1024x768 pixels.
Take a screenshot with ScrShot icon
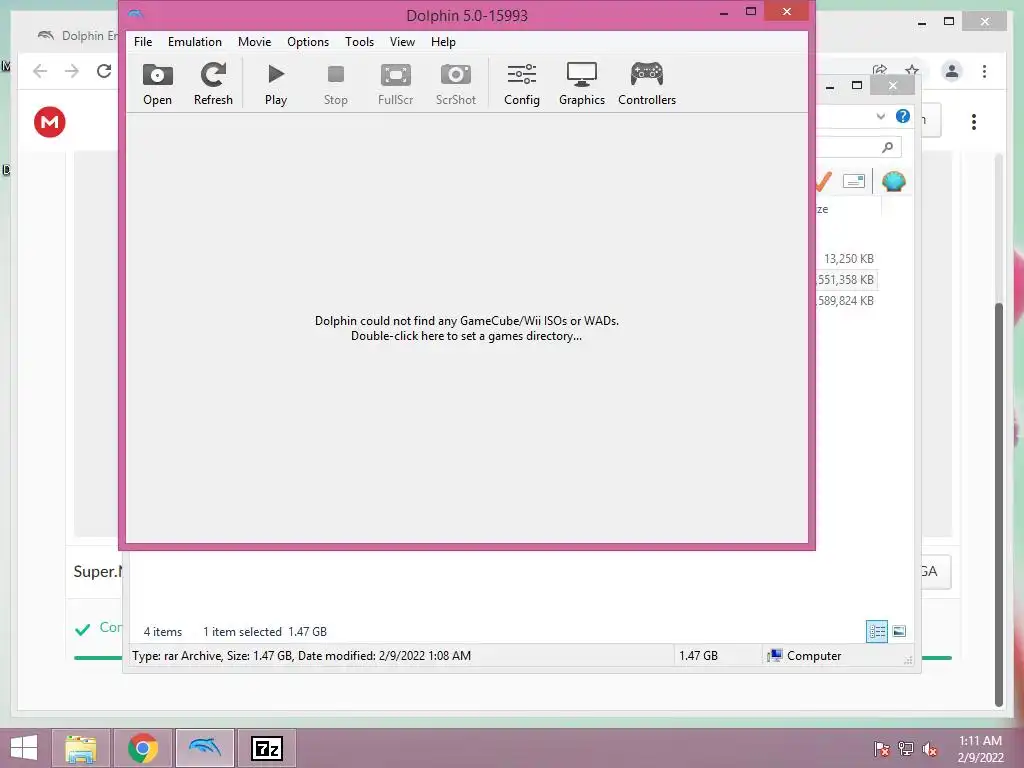(456, 84)
